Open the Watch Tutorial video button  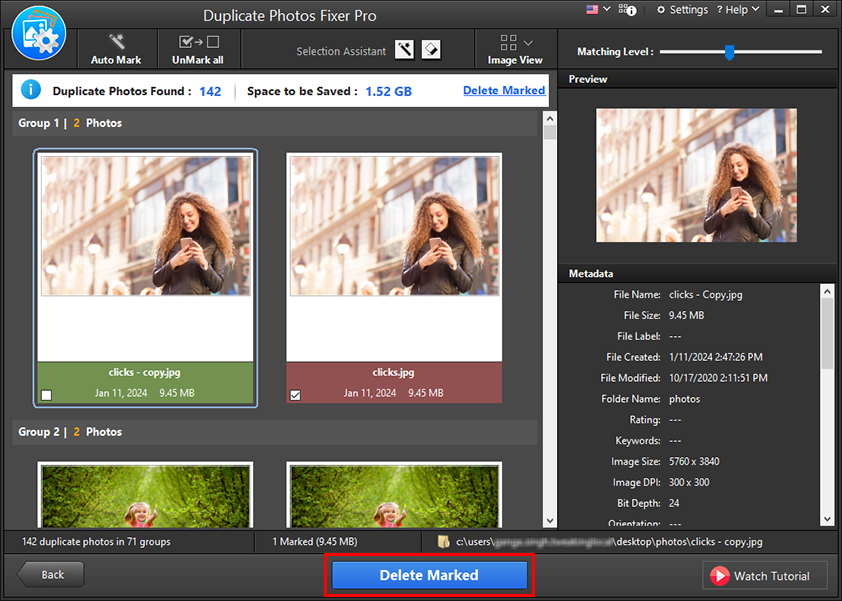[765, 576]
